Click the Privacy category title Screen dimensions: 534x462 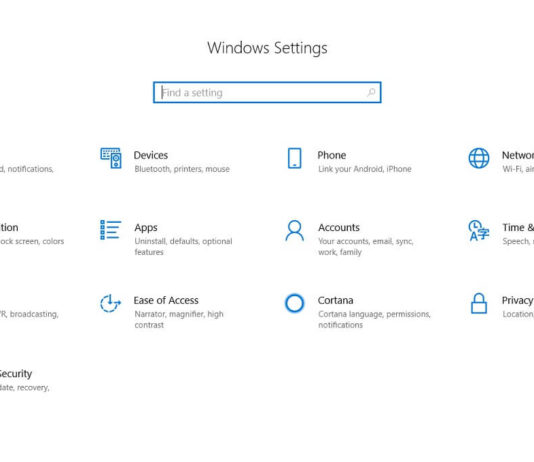[518, 300]
